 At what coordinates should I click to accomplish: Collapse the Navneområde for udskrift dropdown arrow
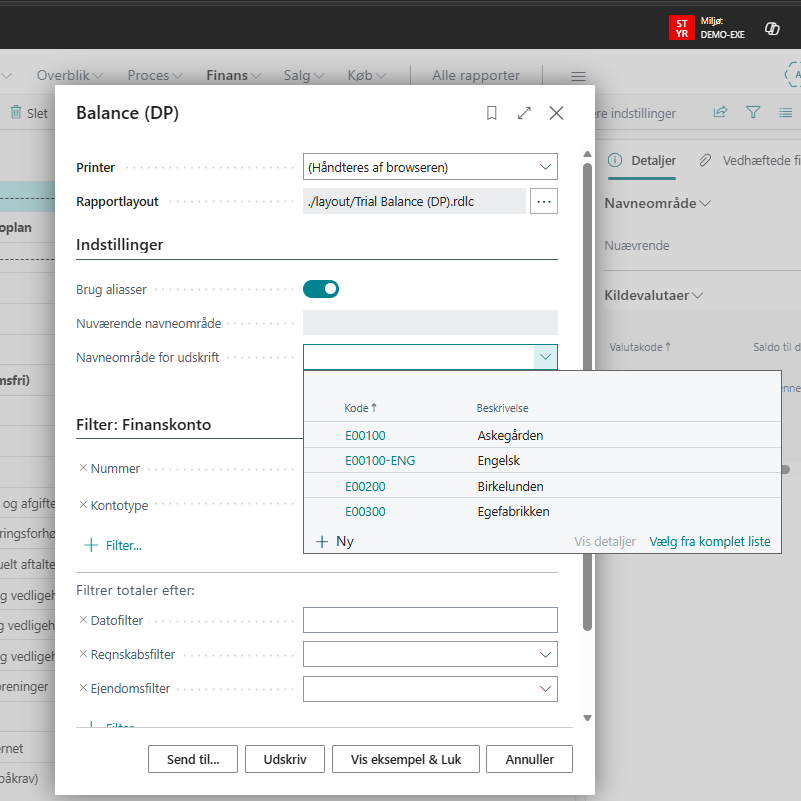(x=546, y=357)
